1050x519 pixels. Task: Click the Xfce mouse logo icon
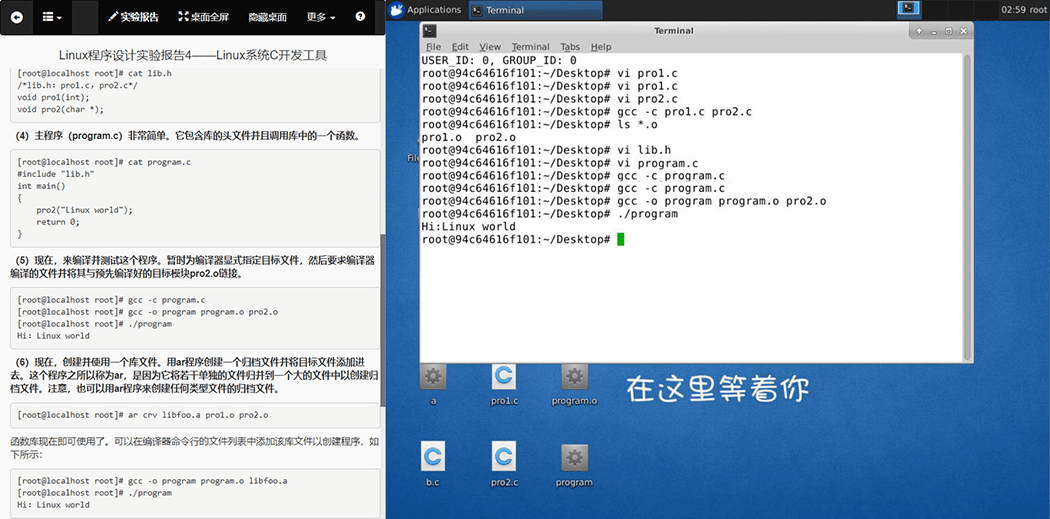397,9
